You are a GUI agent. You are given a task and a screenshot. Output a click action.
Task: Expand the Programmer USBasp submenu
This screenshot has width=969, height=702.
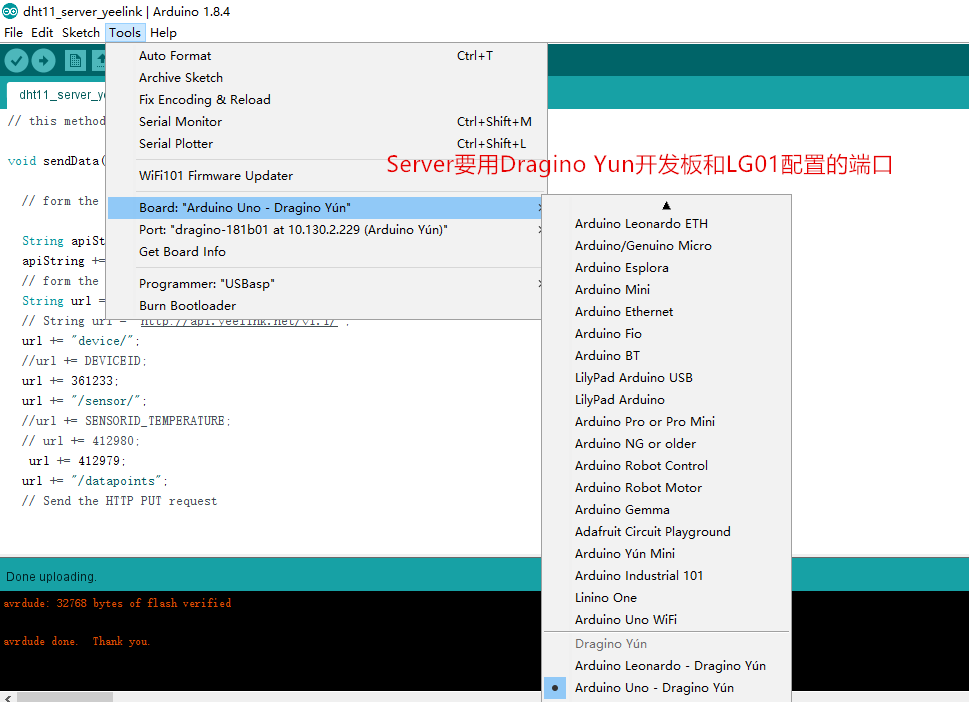(x=326, y=284)
